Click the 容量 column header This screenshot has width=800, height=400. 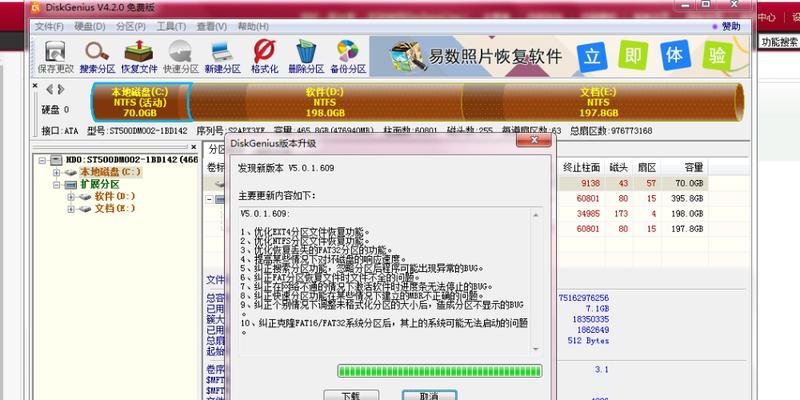pos(684,167)
